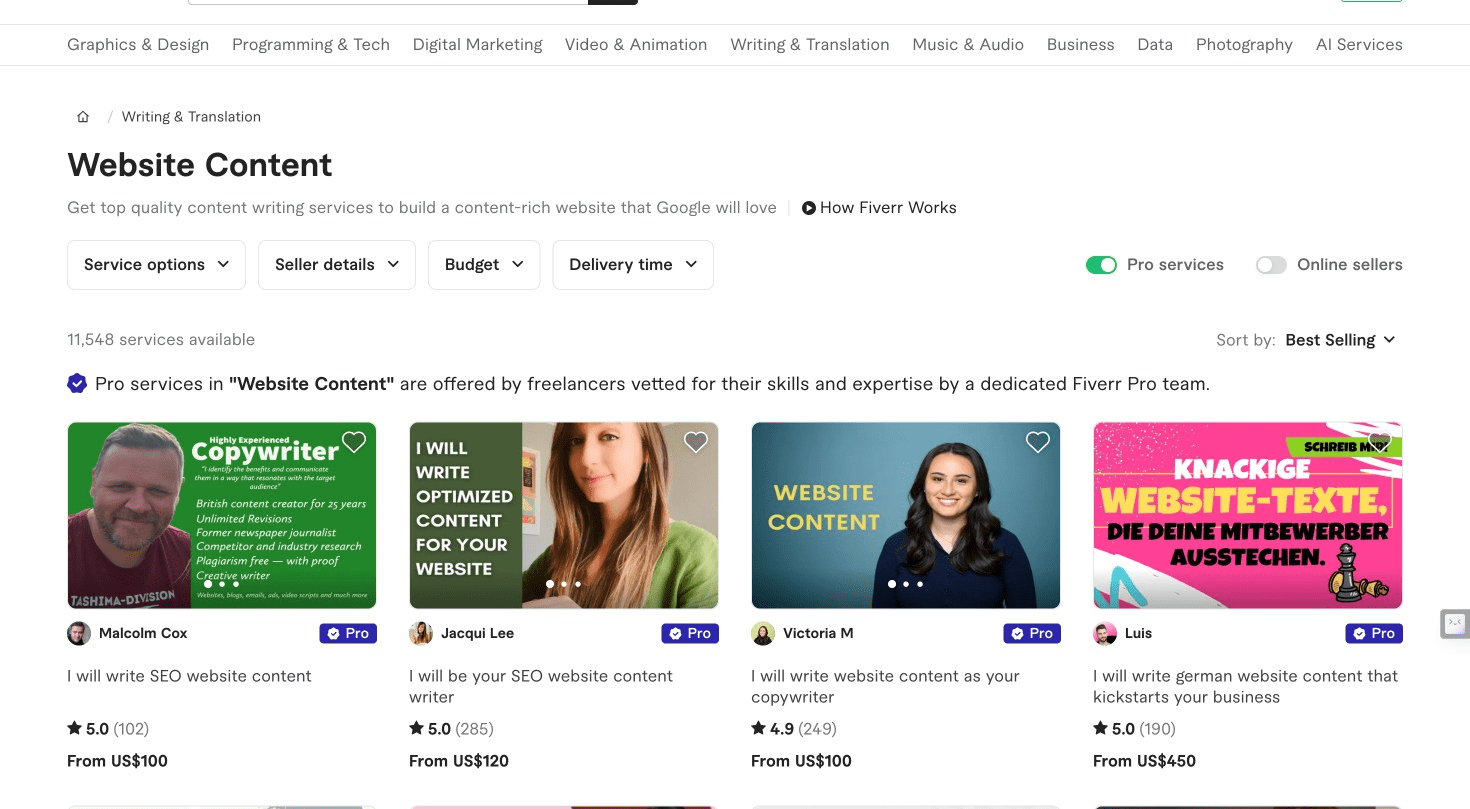
Task: Click Jacqui Lee optimized content thumbnail
Action: point(564,515)
